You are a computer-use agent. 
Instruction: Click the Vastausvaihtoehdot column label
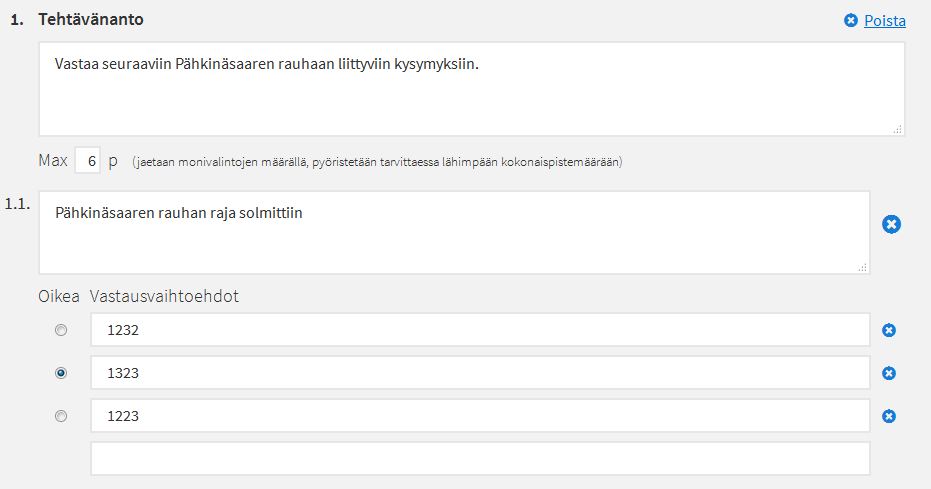[x=164, y=296]
